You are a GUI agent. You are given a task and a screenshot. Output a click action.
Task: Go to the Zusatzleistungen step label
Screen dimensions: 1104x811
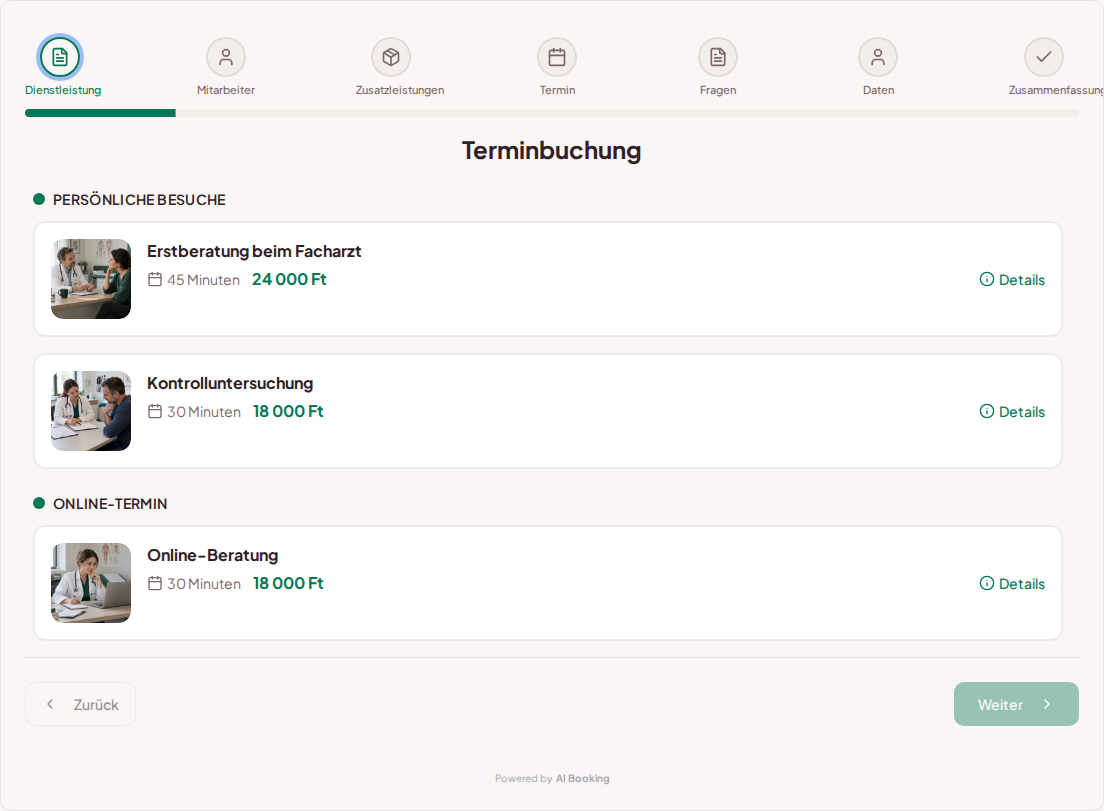400,90
